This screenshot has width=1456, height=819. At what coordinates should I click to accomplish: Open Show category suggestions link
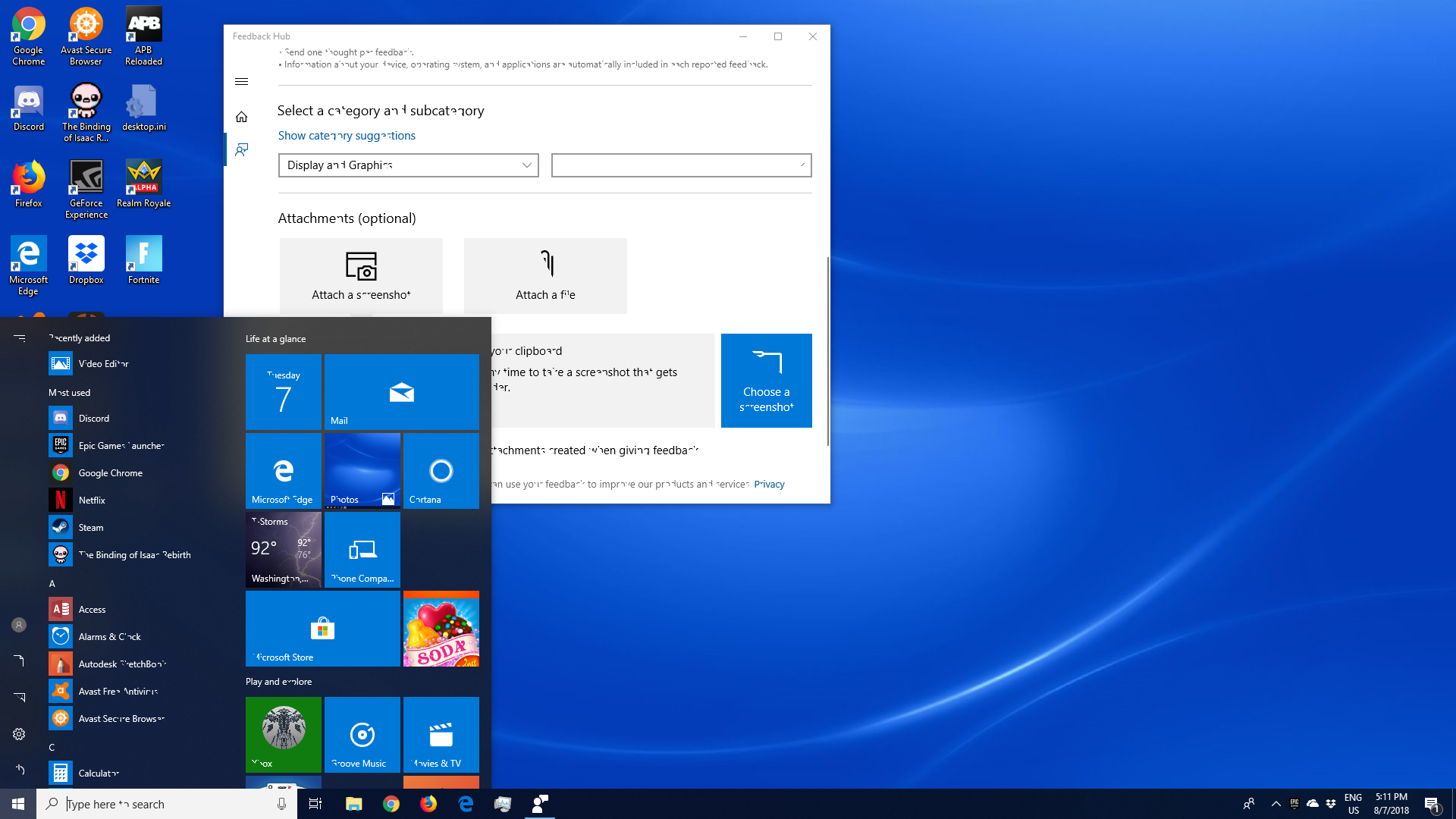pyautogui.click(x=347, y=136)
